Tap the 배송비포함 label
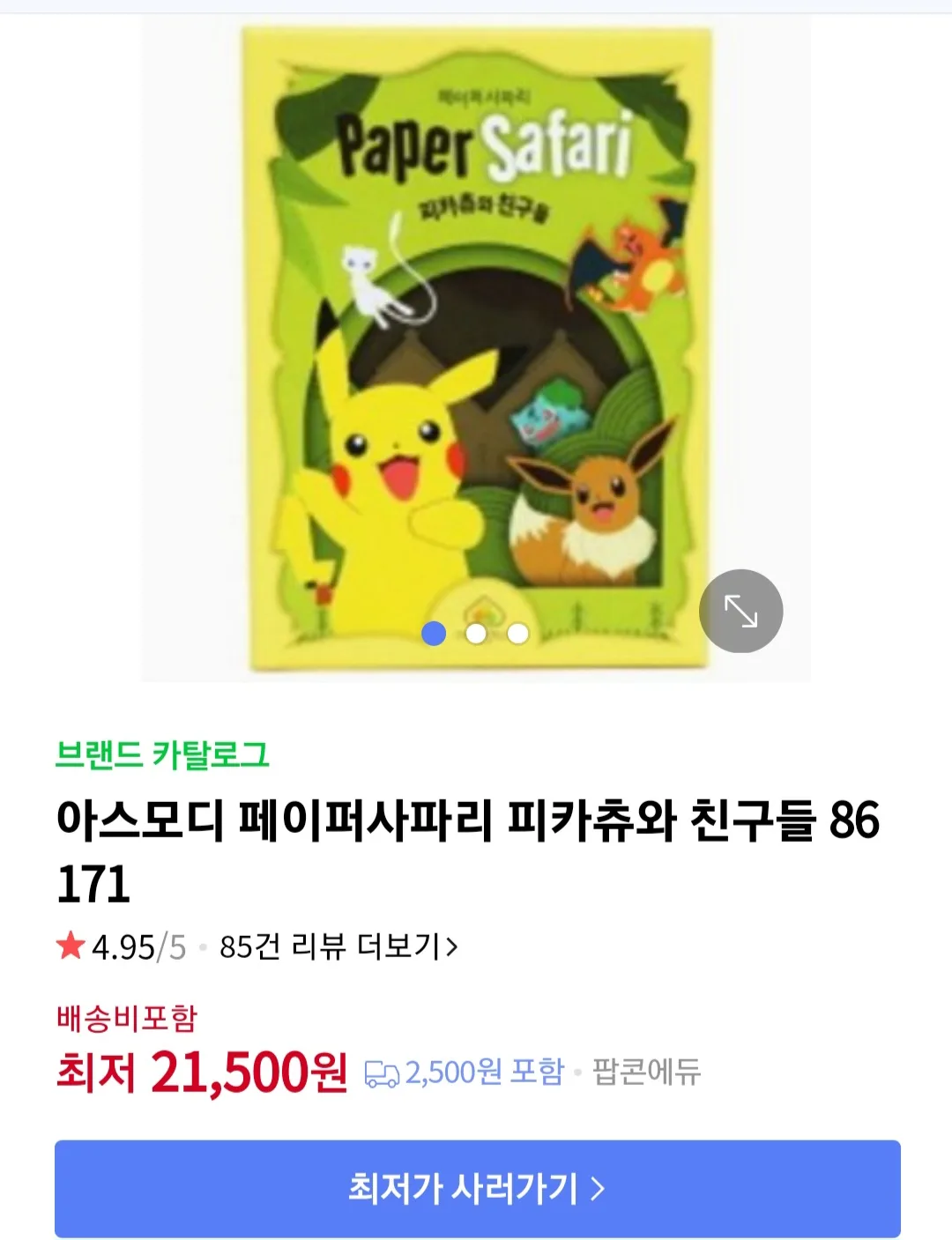The width and height of the screenshot is (952, 1240). [x=127, y=1018]
